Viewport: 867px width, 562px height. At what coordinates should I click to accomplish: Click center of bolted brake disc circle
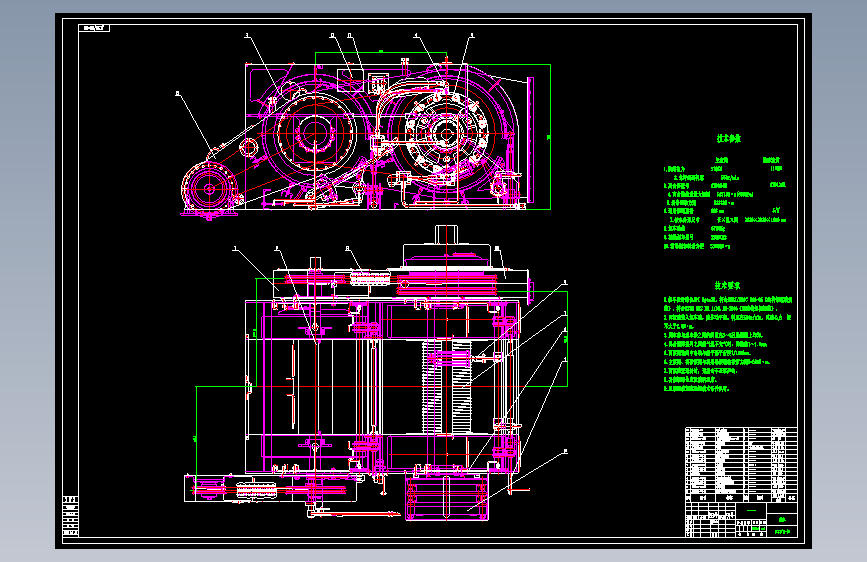point(446,133)
